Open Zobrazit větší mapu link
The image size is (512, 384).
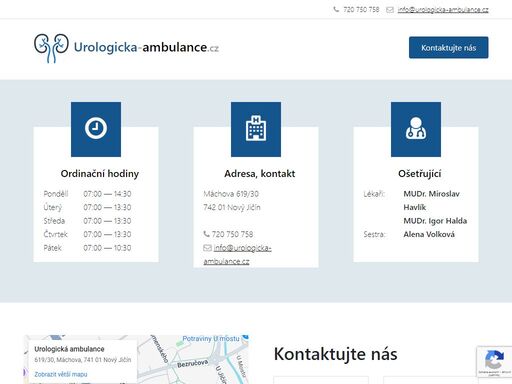tap(61, 374)
